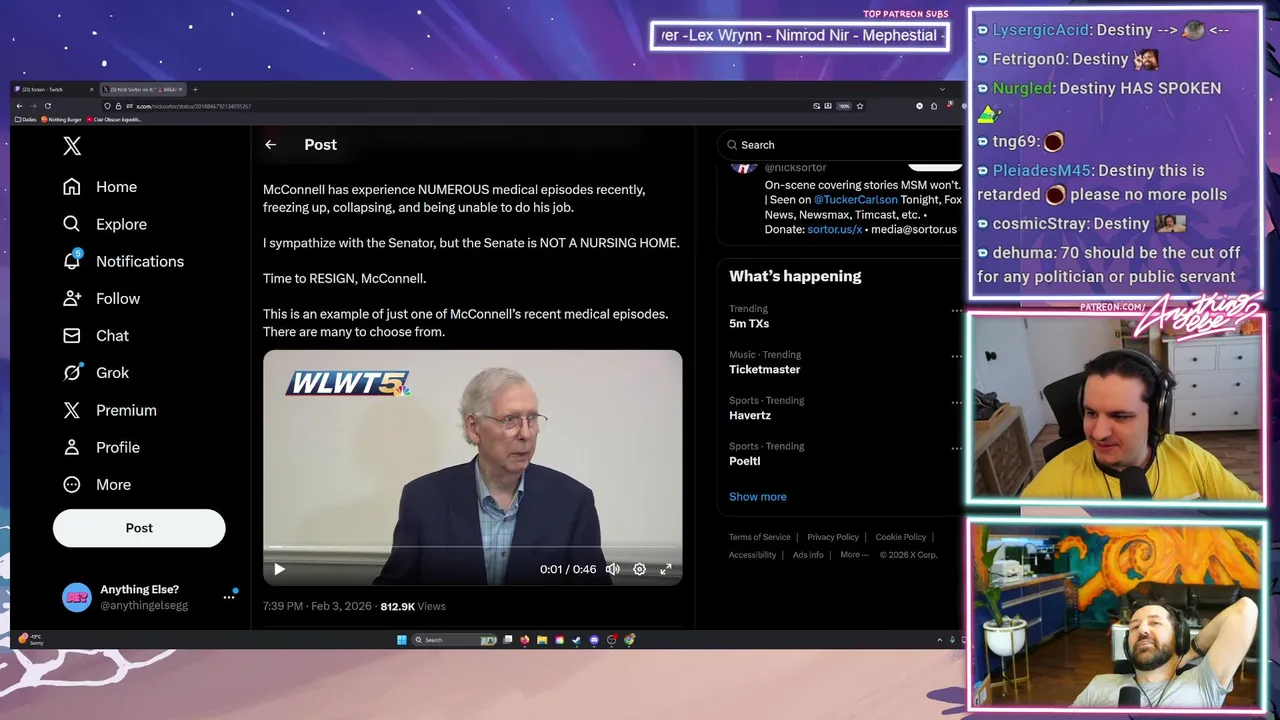The height and width of the screenshot is (720, 1280).
Task: Open Nothing Burger bookmark
Action: 61,119
